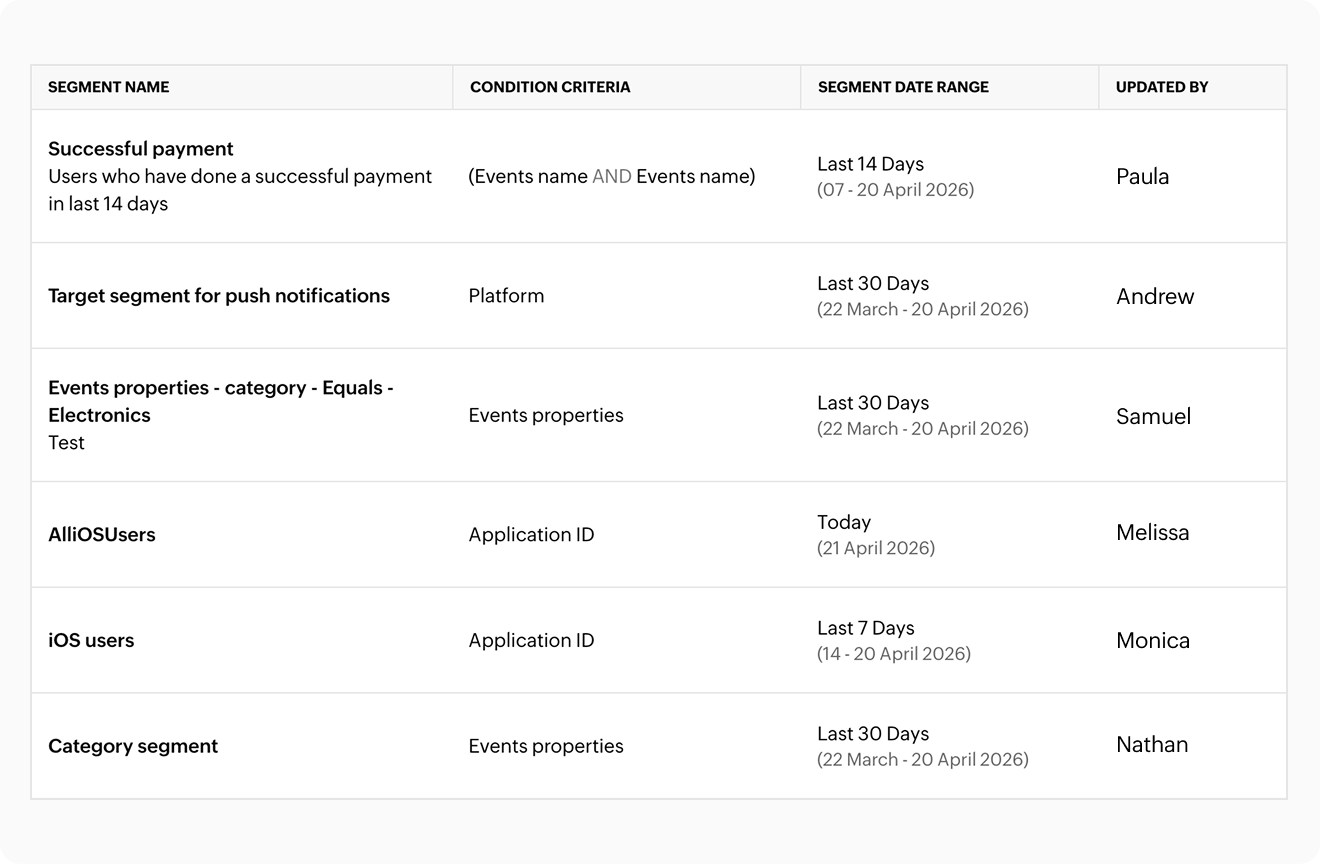Open the AlliOSUsers segment
This screenshot has height=864, width=1320.
tap(102, 535)
